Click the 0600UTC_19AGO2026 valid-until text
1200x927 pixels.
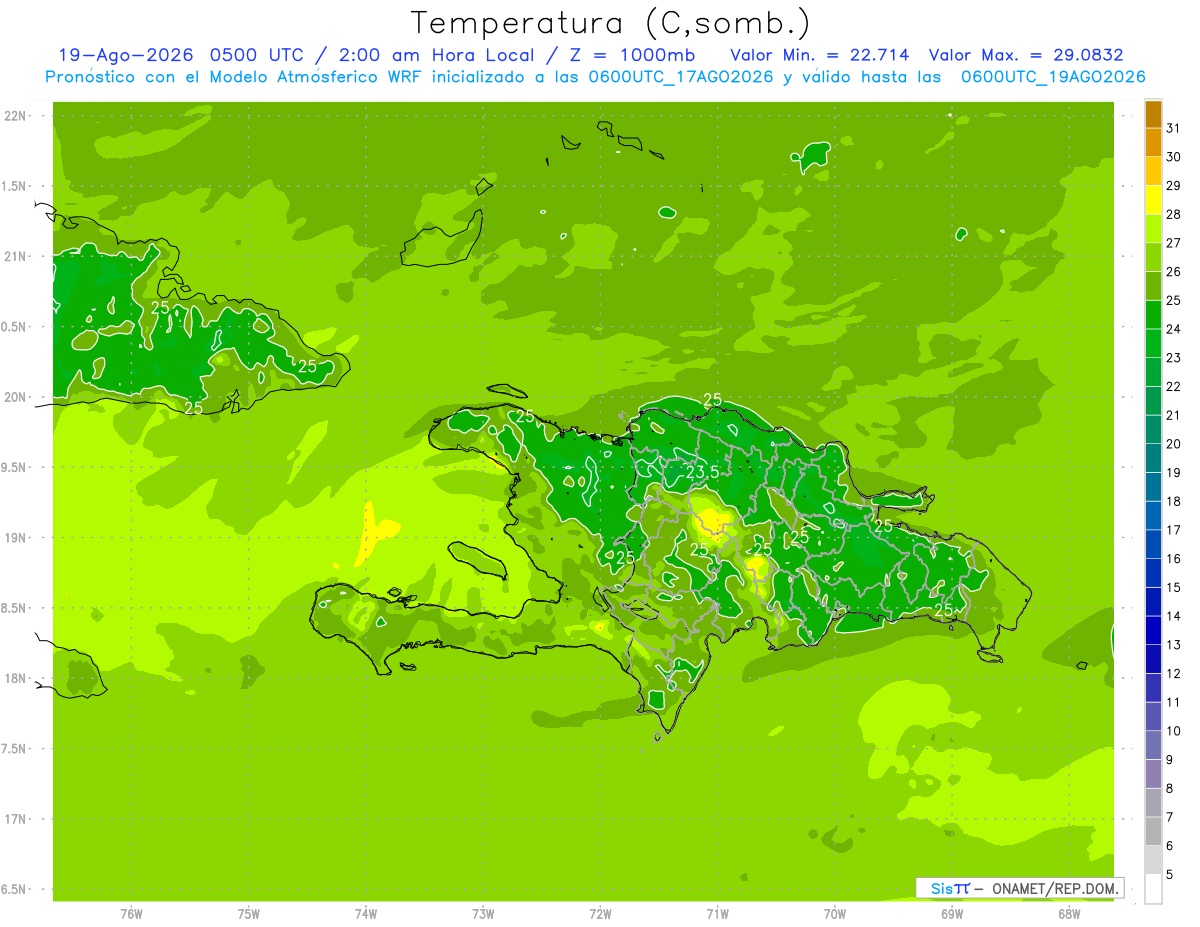[1053, 77]
